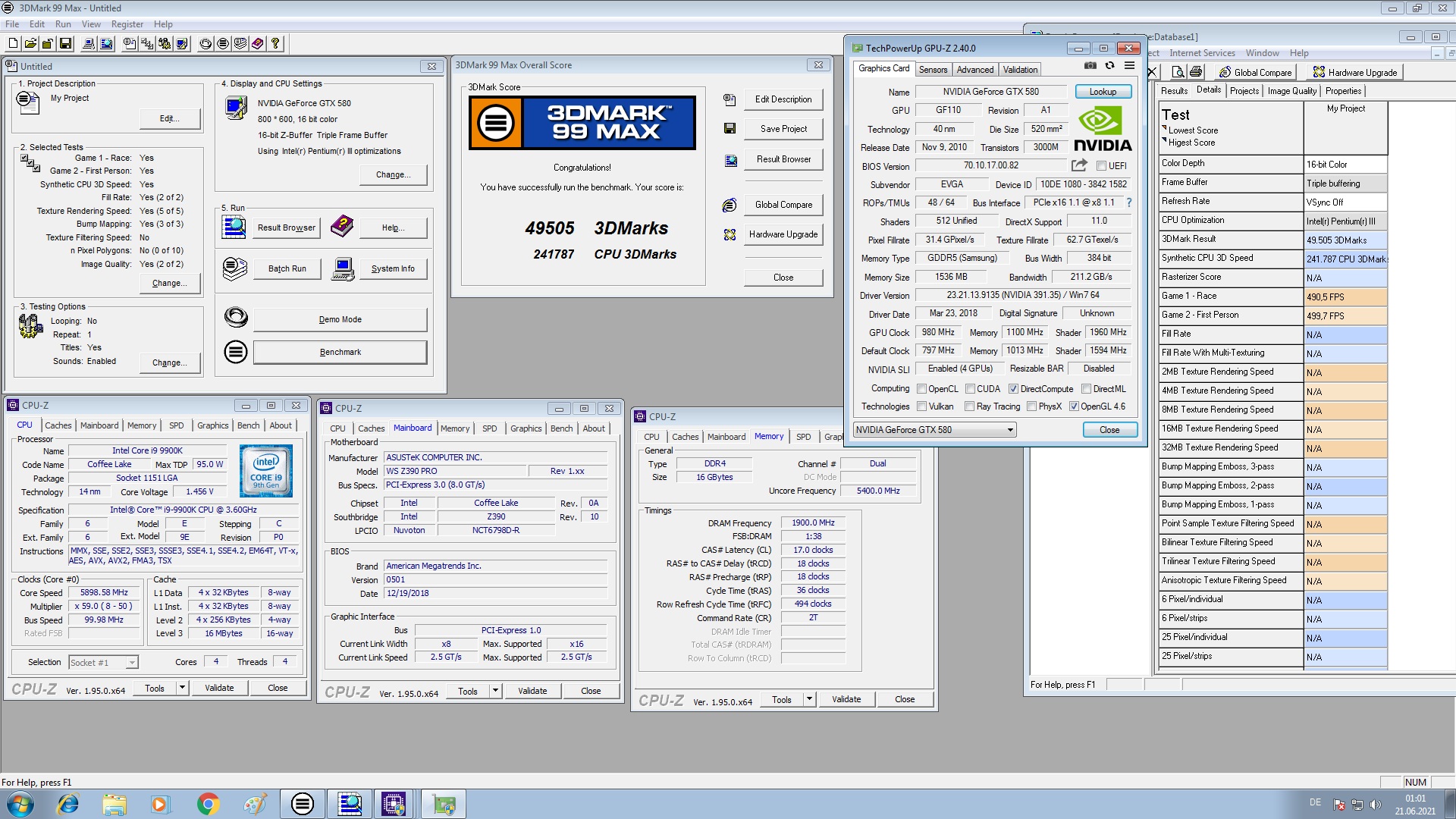Screen dimensions: 1456x819
Task: Click the Demo Mode toolbar icon
Action: (x=206, y=44)
